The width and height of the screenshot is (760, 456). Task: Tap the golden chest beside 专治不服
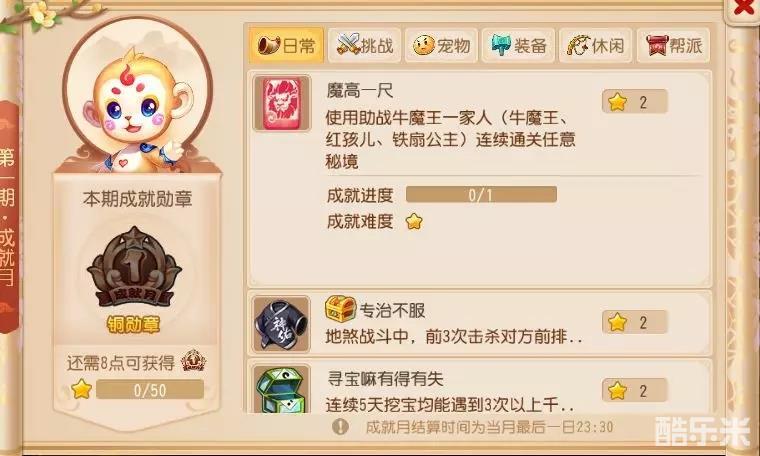(340, 309)
